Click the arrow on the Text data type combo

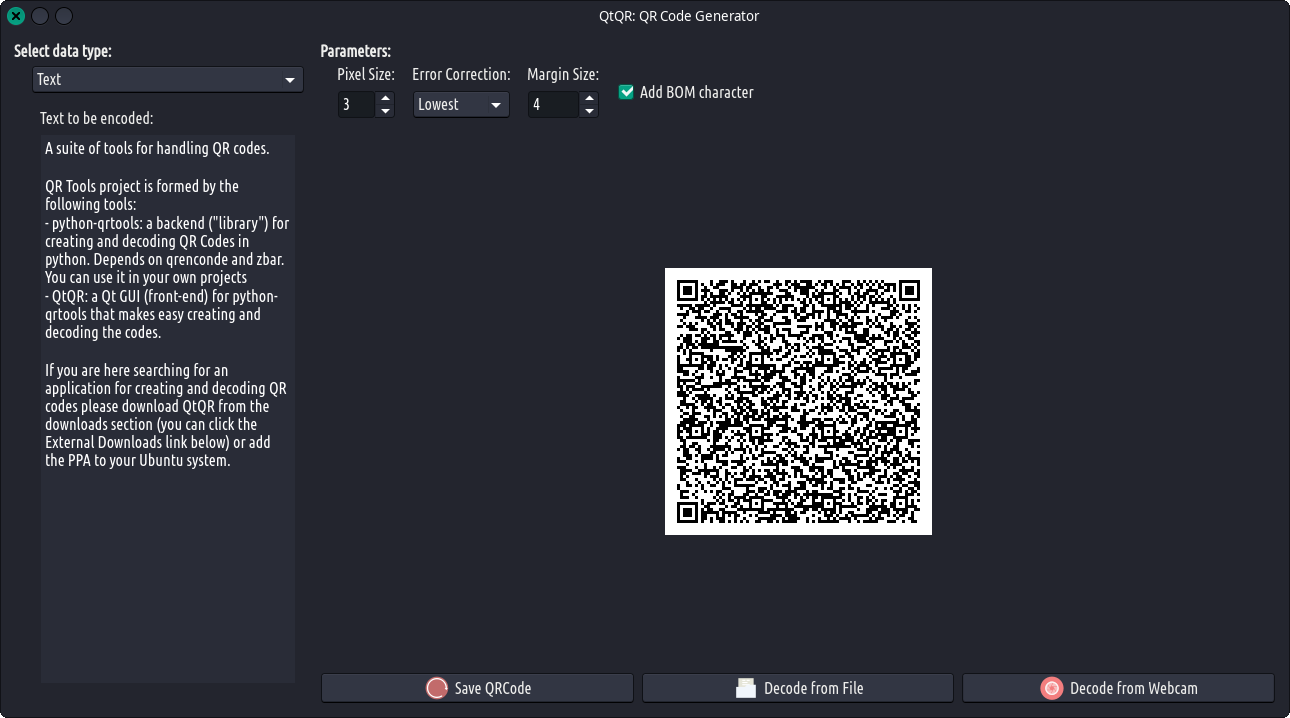pyautogui.click(x=289, y=80)
